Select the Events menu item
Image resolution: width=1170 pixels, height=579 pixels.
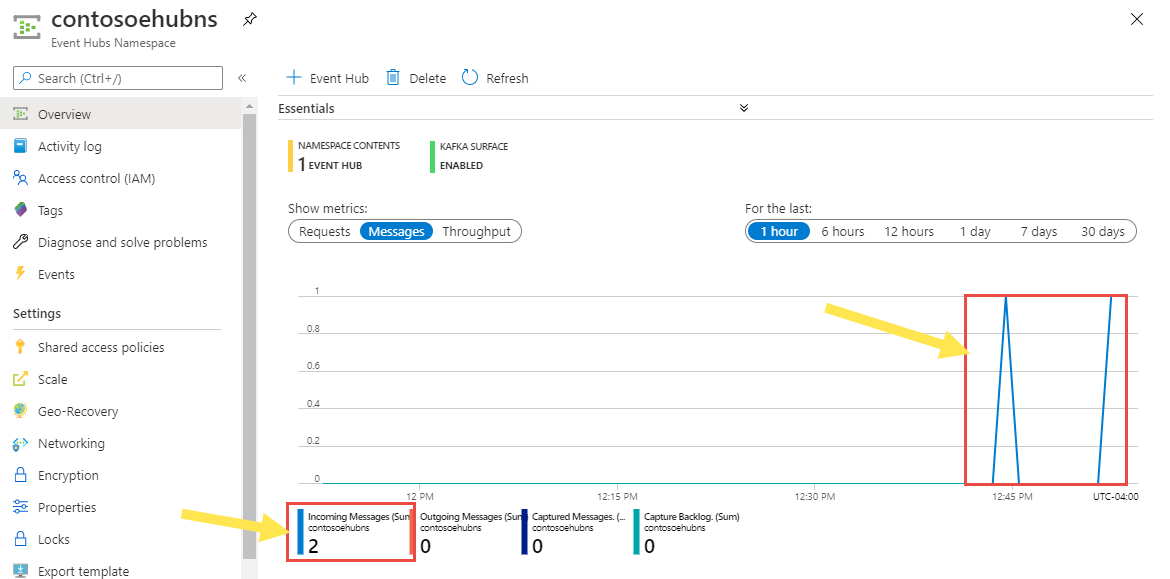(56, 274)
